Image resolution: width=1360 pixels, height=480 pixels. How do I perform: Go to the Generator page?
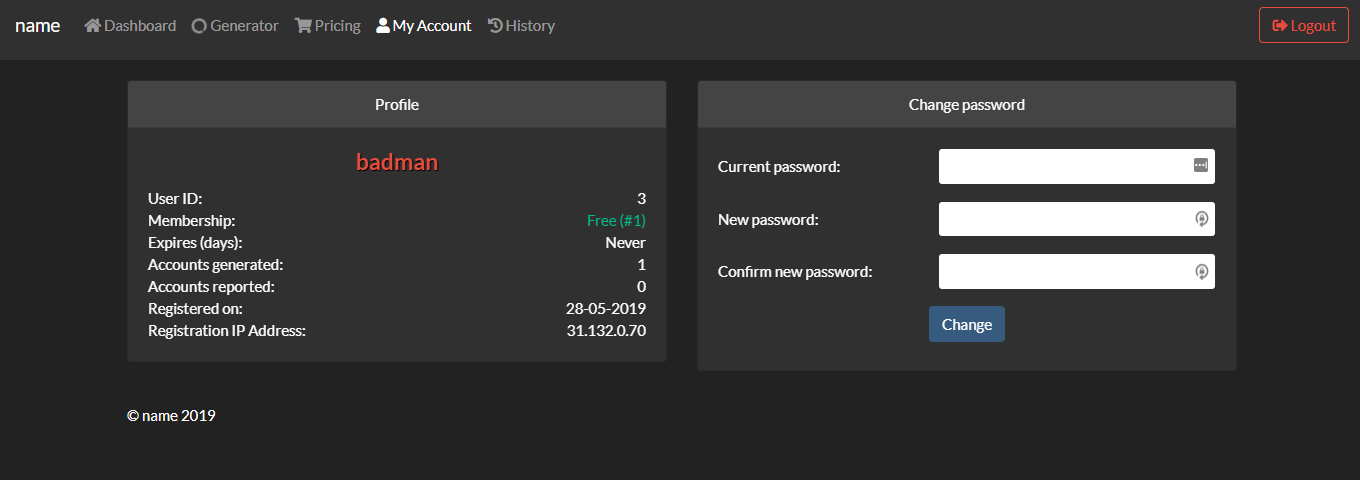click(235, 26)
